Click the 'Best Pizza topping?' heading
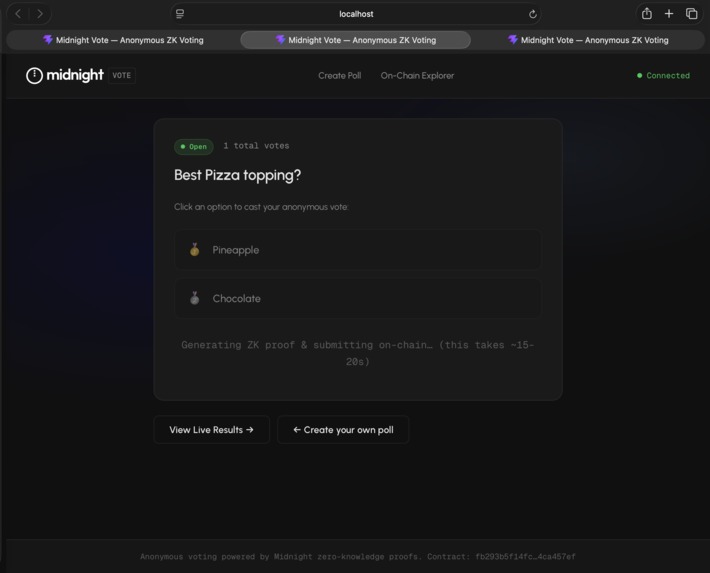This screenshot has width=710, height=573. click(x=237, y=175)
